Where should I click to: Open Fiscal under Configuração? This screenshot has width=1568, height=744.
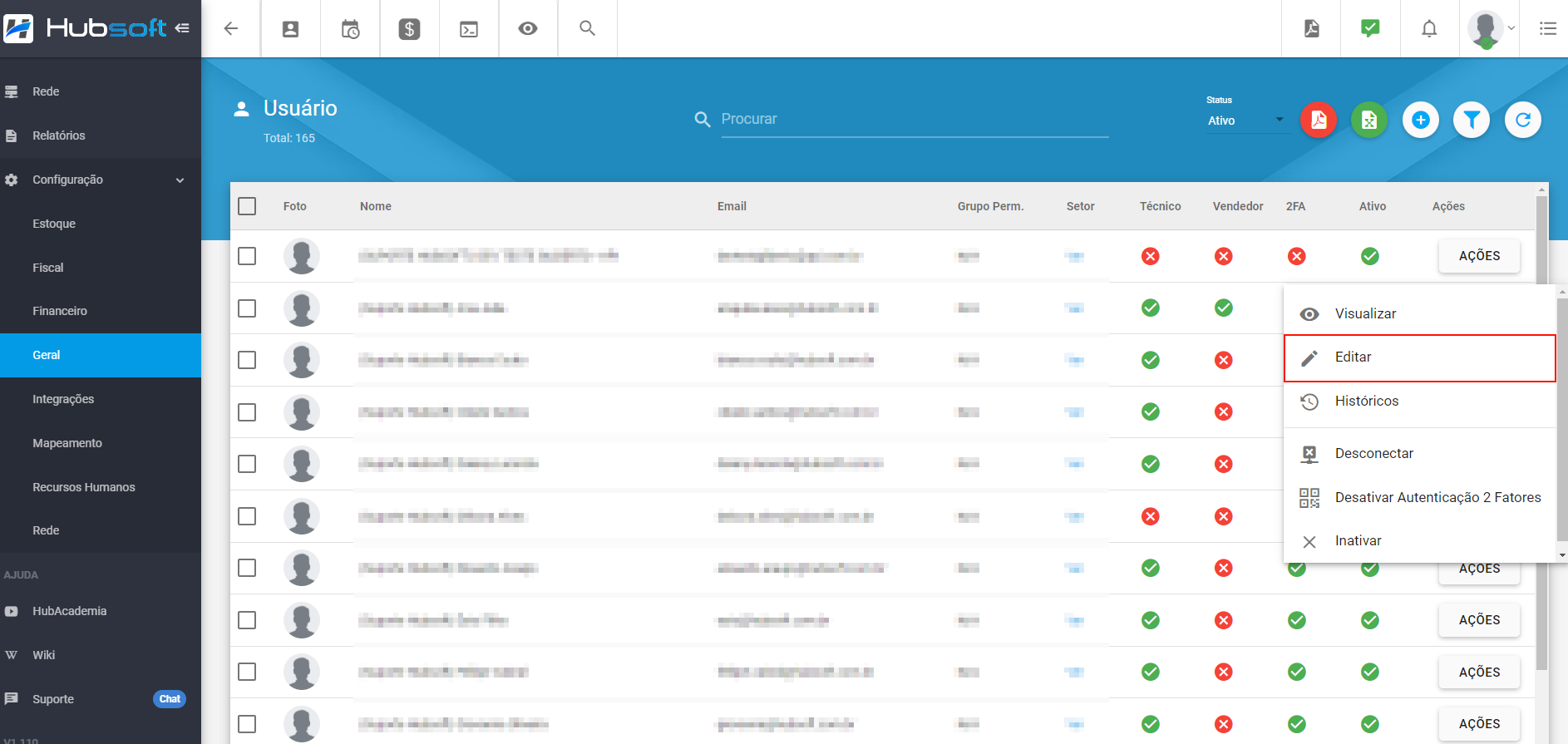coord(101,268)
